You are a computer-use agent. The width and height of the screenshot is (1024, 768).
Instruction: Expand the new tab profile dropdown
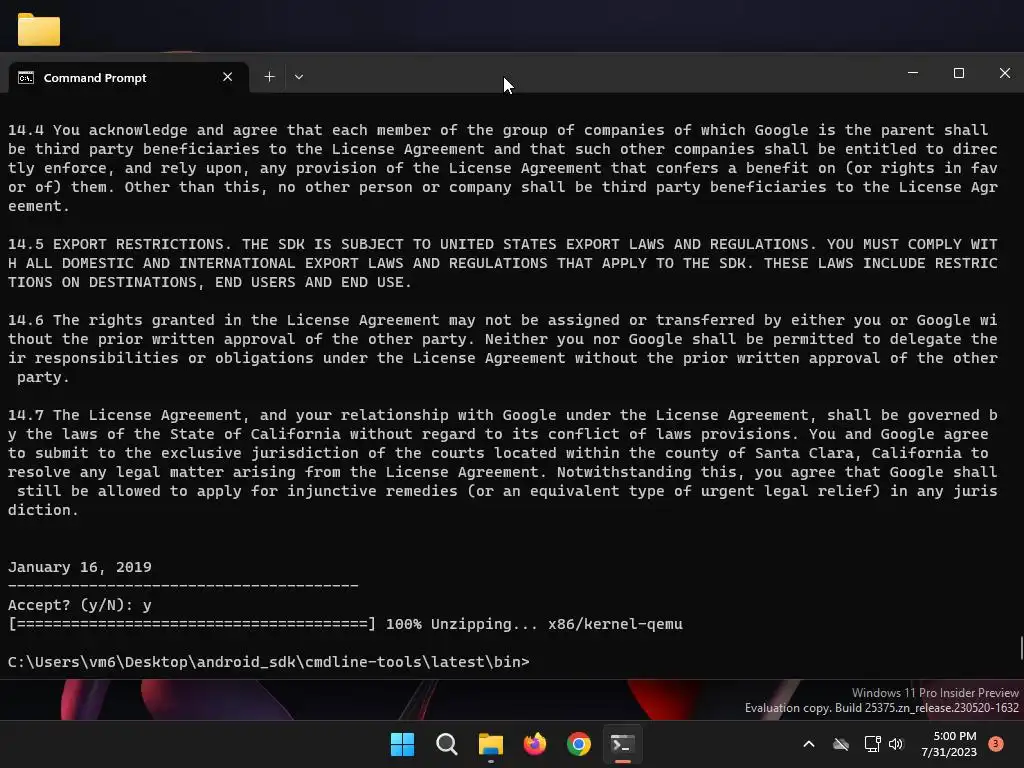(x=298, y=77)
